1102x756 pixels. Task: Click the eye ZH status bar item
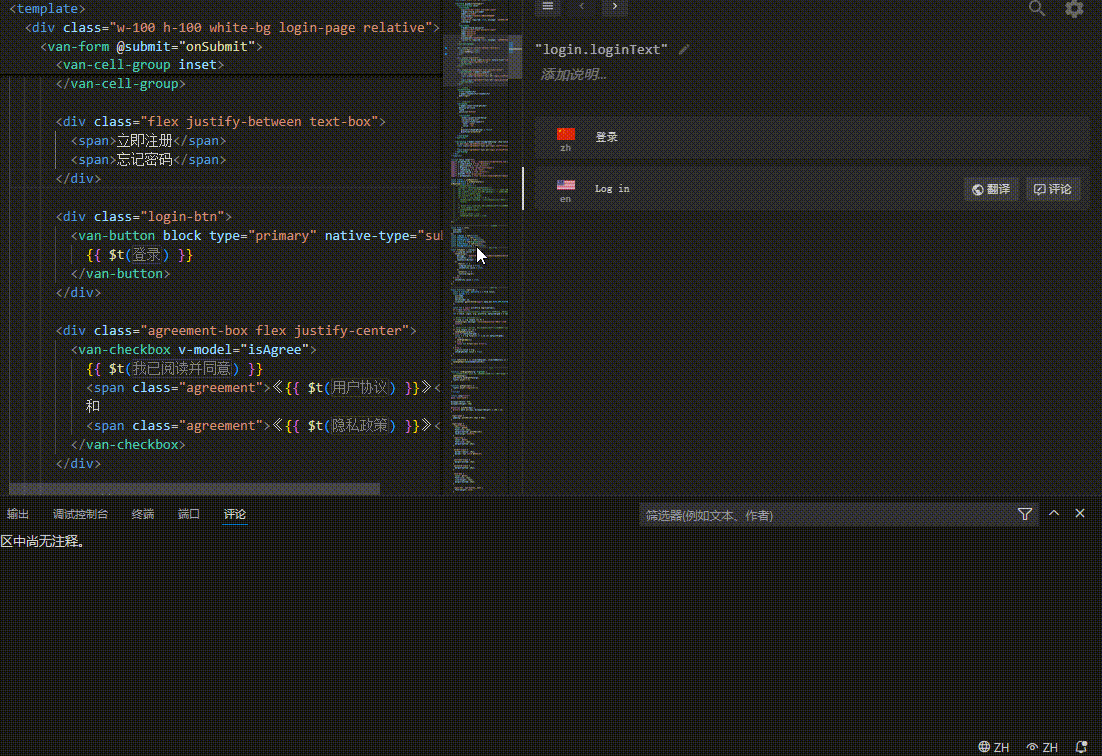pyautogui.click(x=1042, y=747)
